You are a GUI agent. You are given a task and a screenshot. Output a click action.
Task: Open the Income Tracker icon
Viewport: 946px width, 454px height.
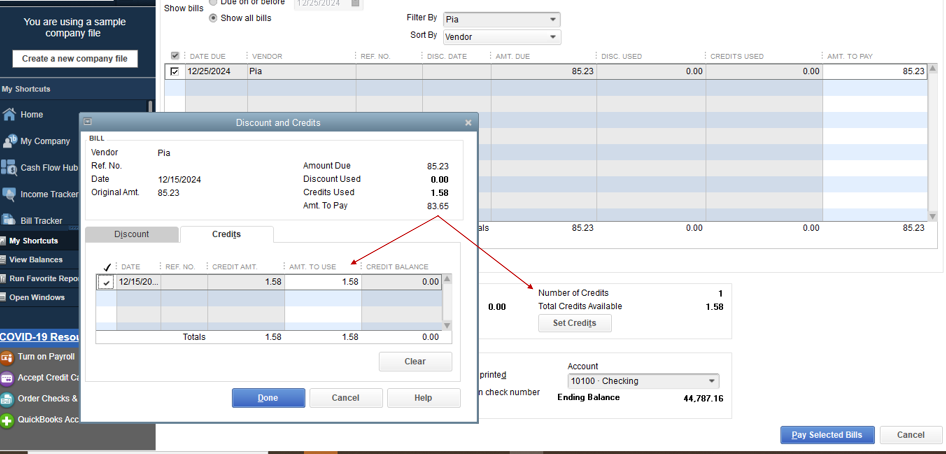[x=9, y=194]
